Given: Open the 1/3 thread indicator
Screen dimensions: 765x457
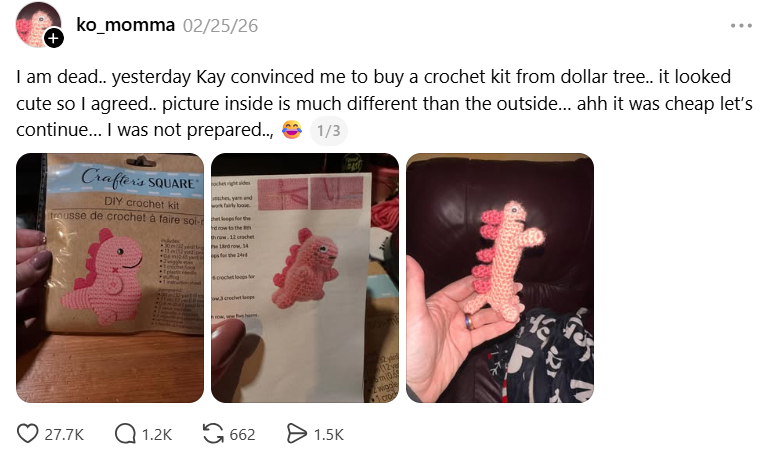Looking at the screenshot, I should (x=329, y=131).
